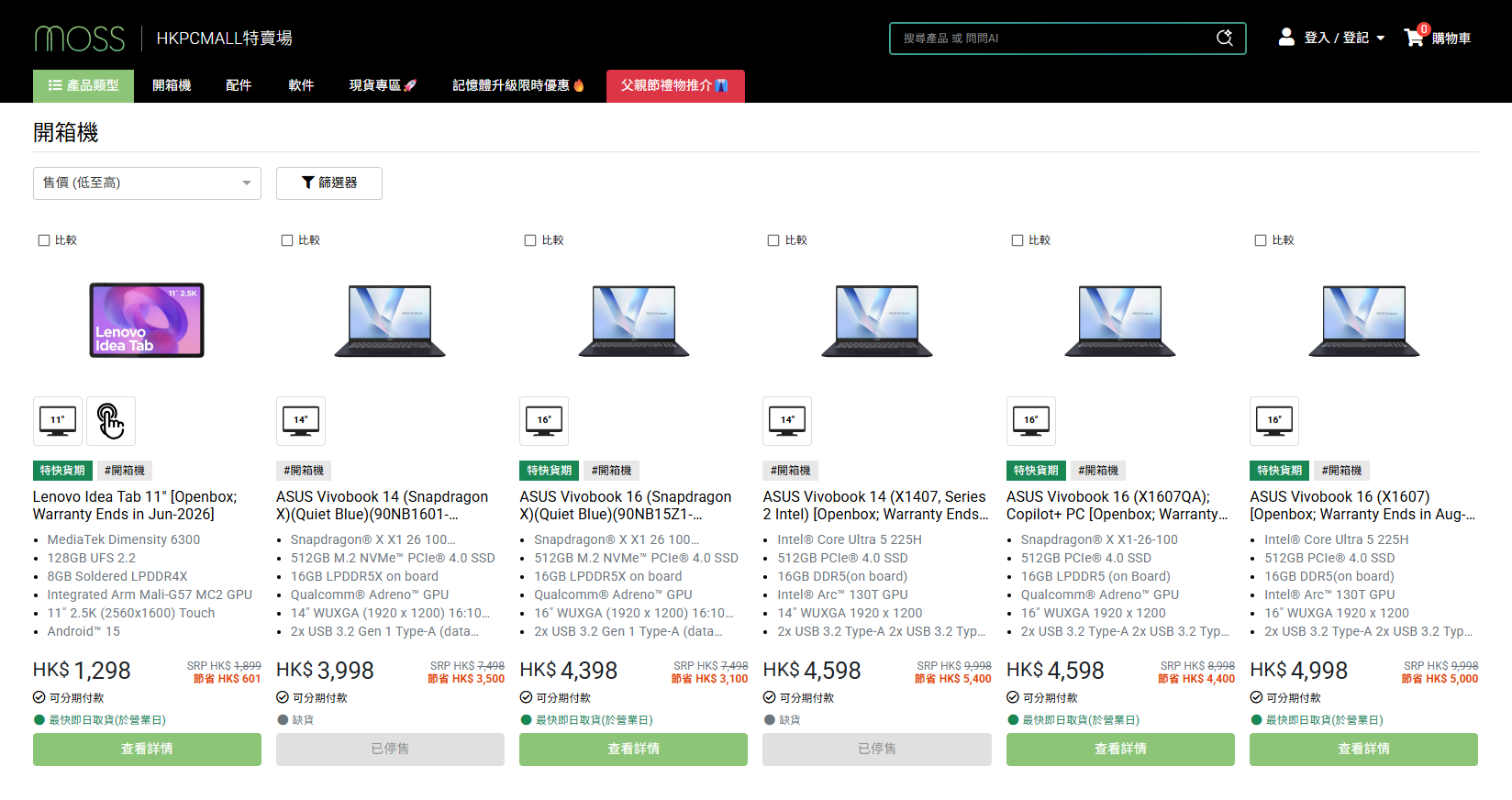Screen dimensions: 1512x800
Task: Open the 配件 accessories menu
Action: click(239, 85)
